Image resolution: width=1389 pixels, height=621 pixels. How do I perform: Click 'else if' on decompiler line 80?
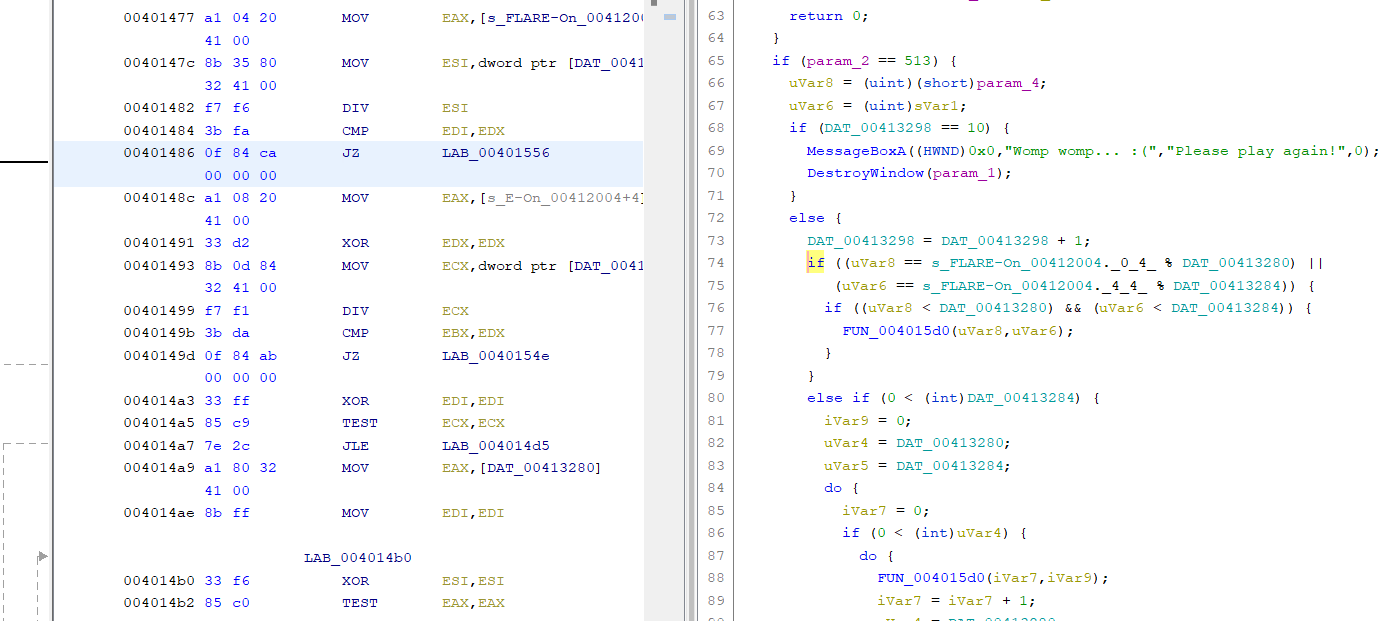click(838, 398)
